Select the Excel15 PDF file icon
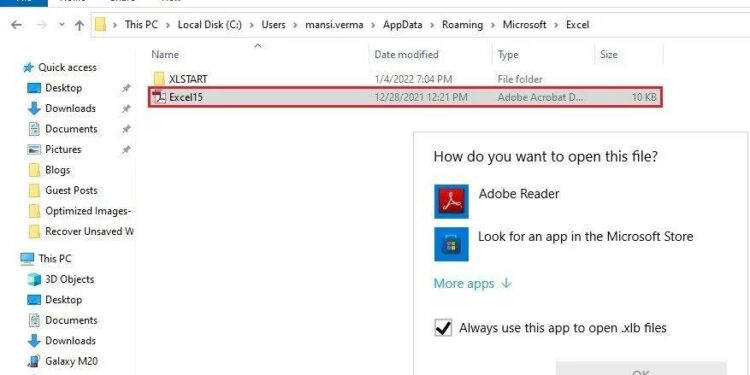The width and height of the screenshot is (750, 375). coord(159,97)
